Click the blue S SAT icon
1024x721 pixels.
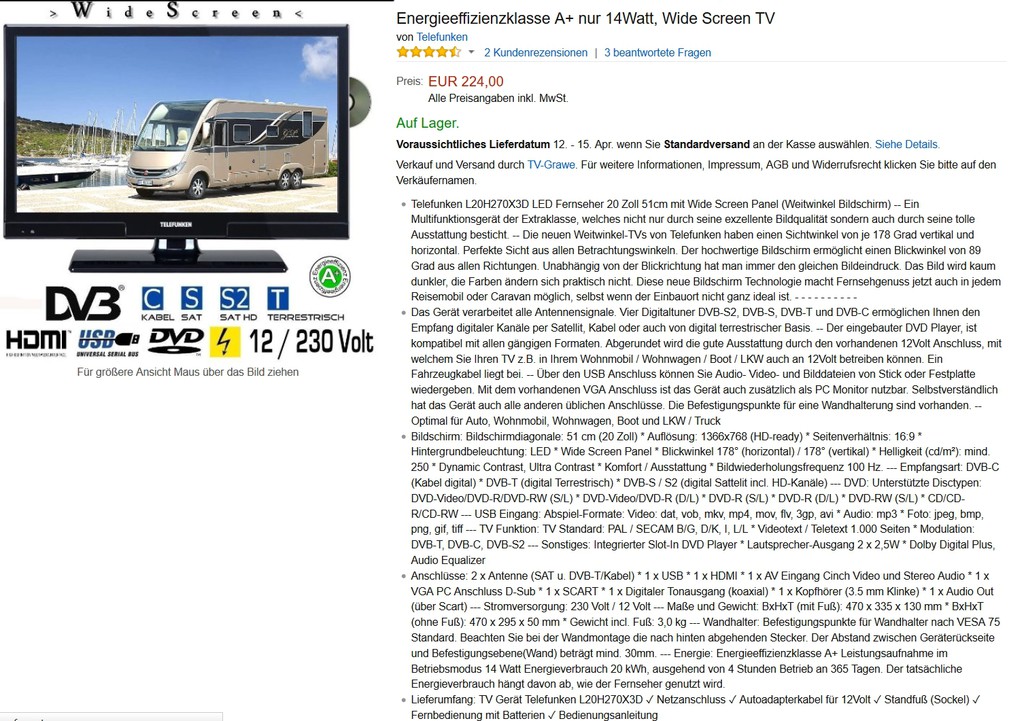[x=191, y=299]
